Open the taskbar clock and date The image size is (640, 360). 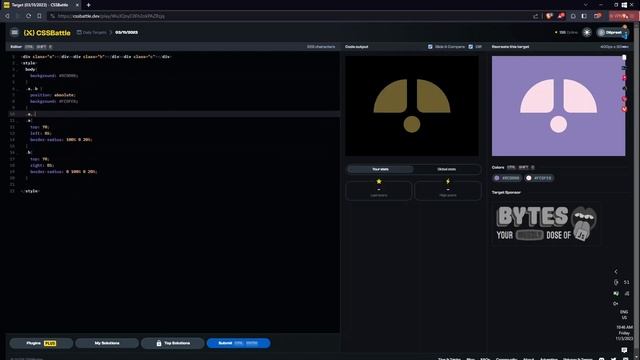(x=624, y=333)
